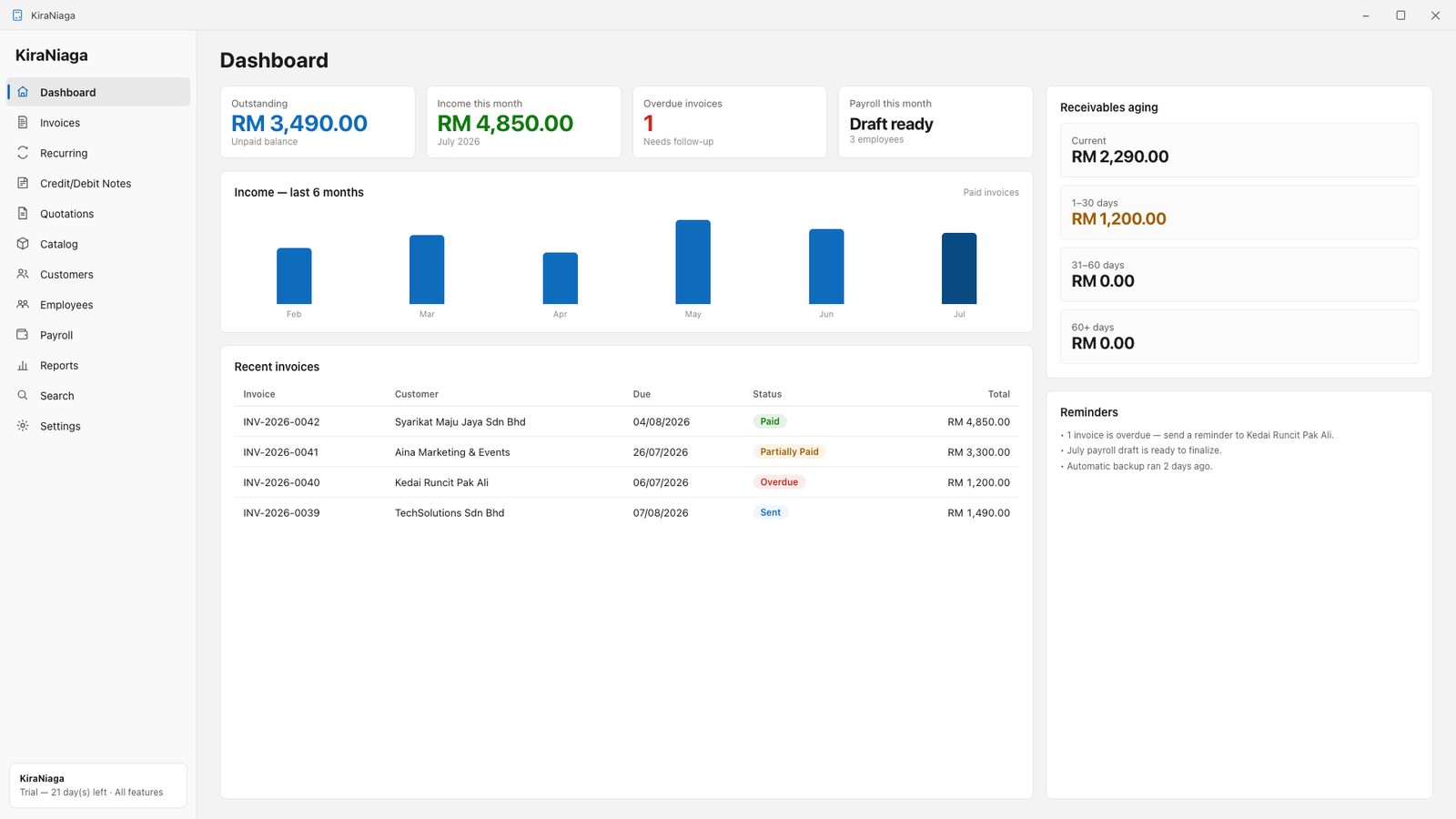This screenshot has height=819, width=1456.
Task: Click the Reports bar chart icon
Action: pos(23,365)
